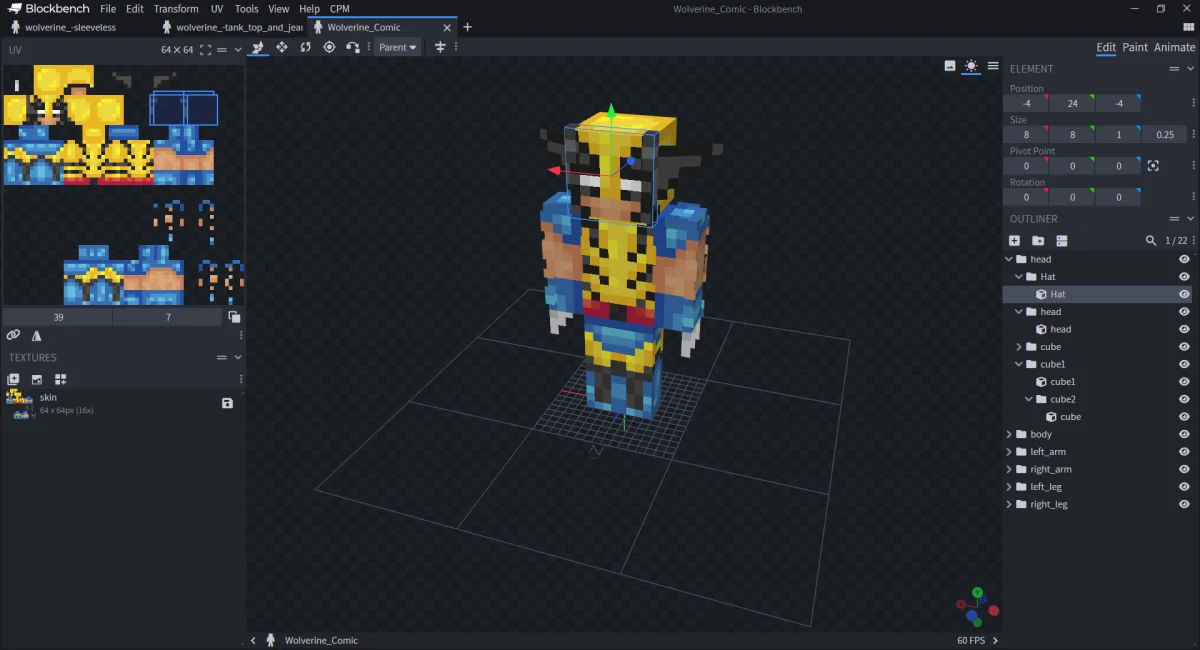Click the axis navigation gizmo
The height and width of the screenshot is (650, 1200).
coord(977,605)
